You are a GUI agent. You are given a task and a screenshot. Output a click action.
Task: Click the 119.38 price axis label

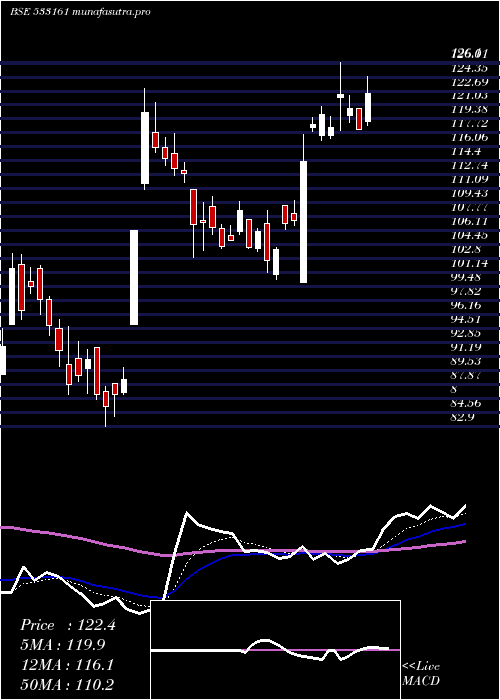[x=469, y=110]
